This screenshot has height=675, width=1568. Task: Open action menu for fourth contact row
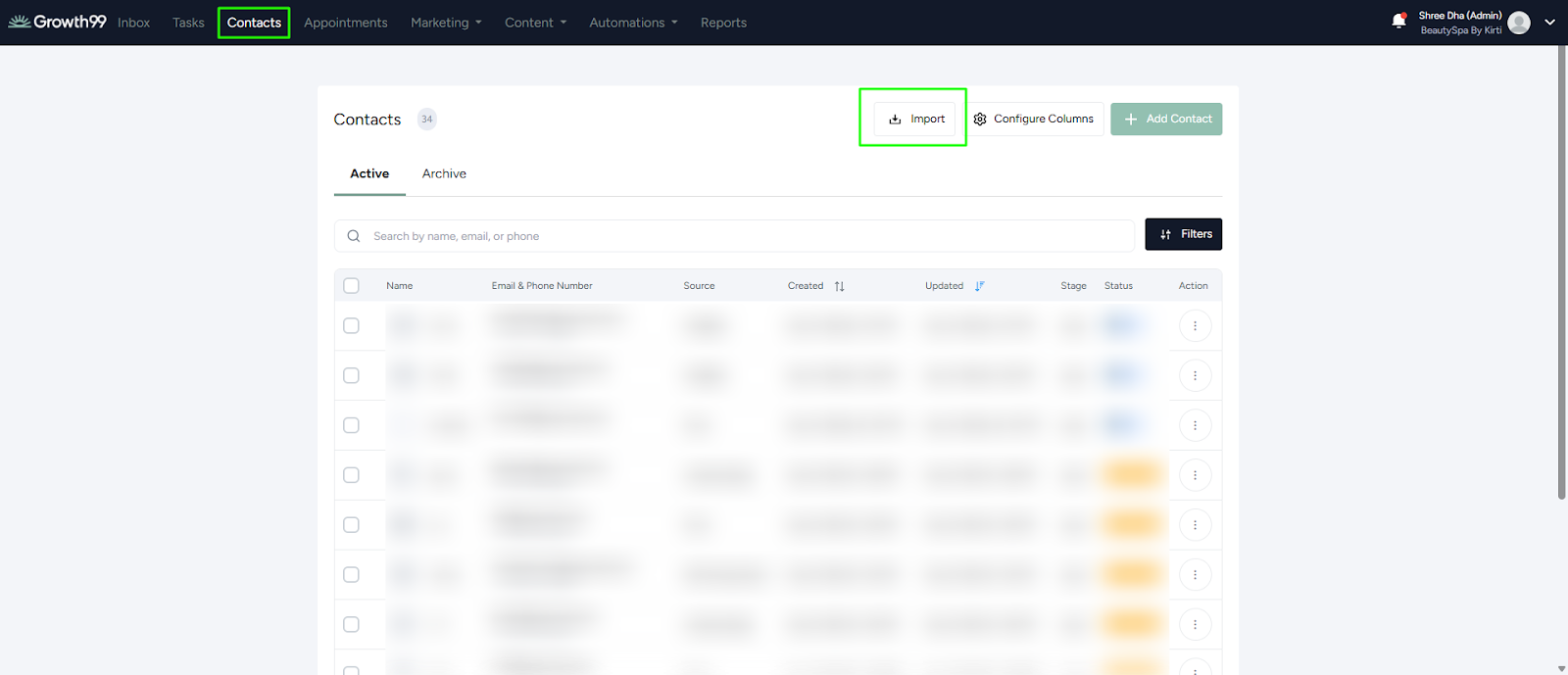tap(1195, 475)
